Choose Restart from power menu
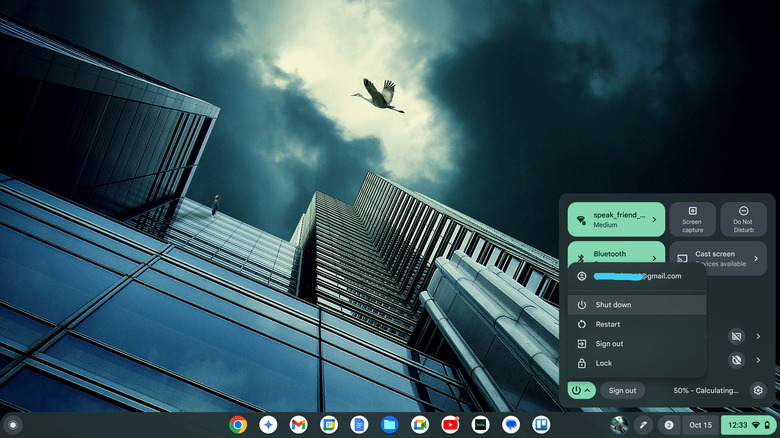The image size is (780, 438). click(608, 324)
